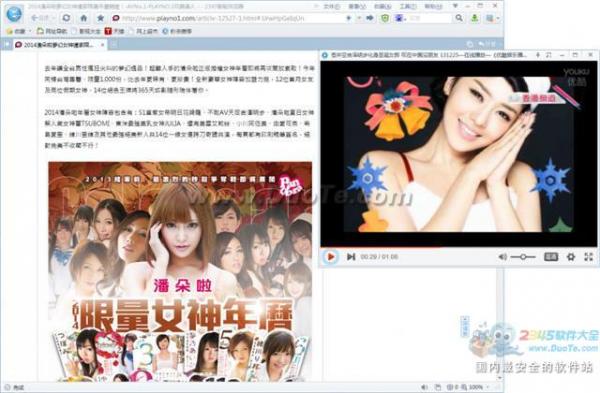Adjust the video volume slider
This screenshot has height=393, width=600.
coord(523,257)
